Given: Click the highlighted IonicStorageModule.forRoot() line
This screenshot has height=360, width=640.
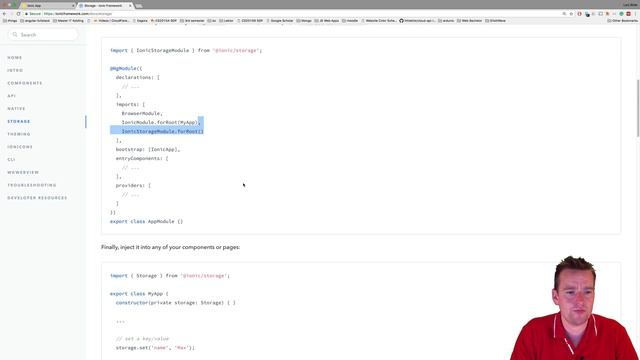Looking at the screenshot, I should point(162,131).
